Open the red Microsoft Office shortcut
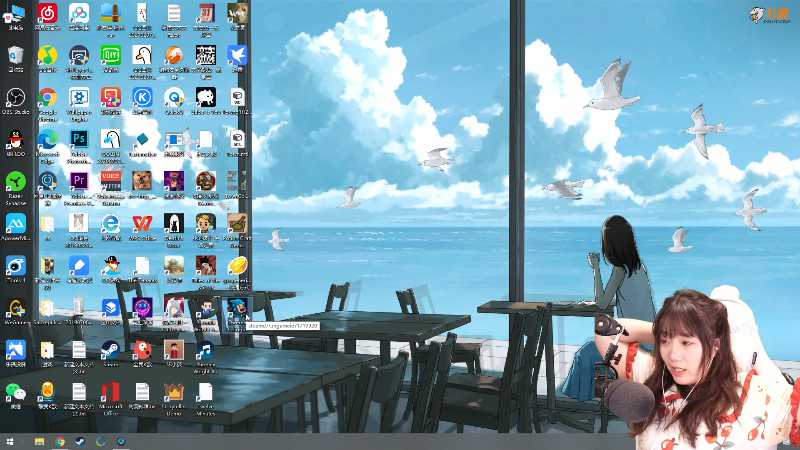 click(111, 392)
